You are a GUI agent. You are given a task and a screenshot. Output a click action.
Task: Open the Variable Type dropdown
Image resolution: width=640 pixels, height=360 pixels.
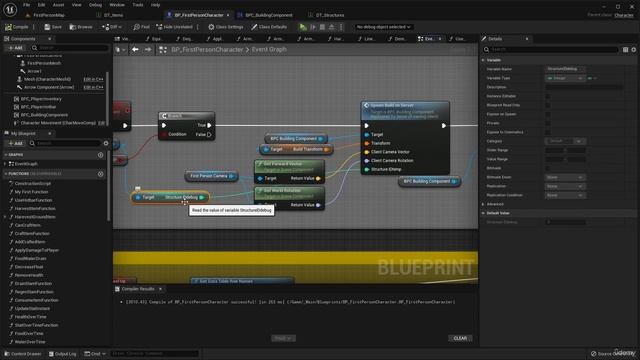coord(565,78)
